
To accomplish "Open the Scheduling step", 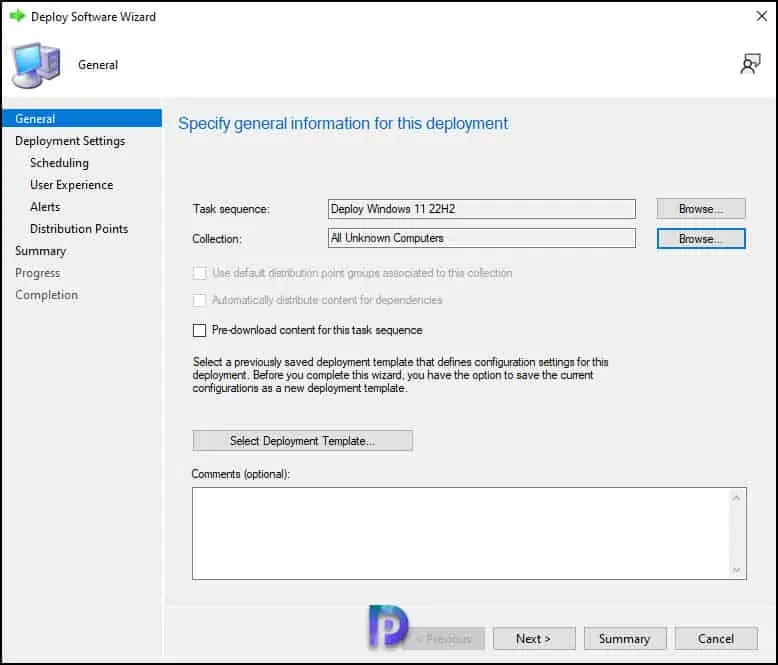I will pos(59,163).
